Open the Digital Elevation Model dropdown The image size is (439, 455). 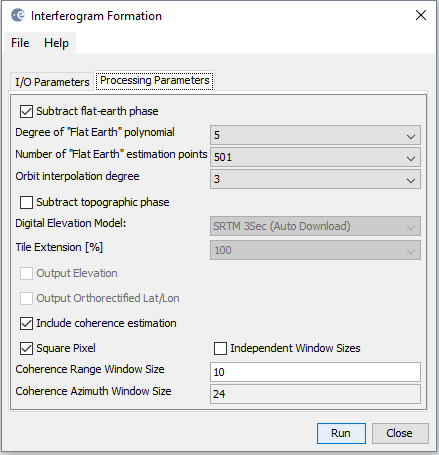(315, 226)
